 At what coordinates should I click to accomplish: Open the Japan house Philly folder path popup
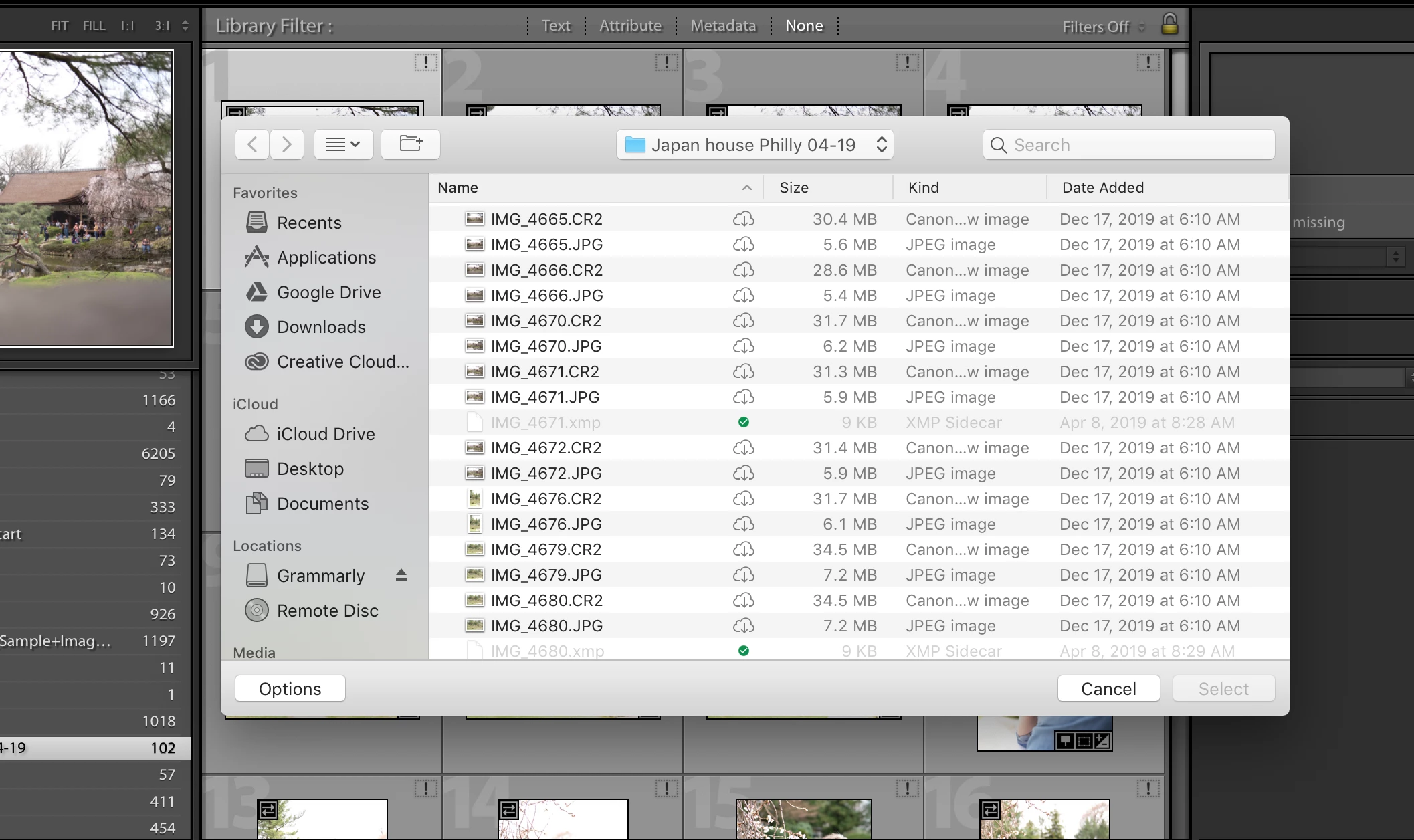click(754, 145)
